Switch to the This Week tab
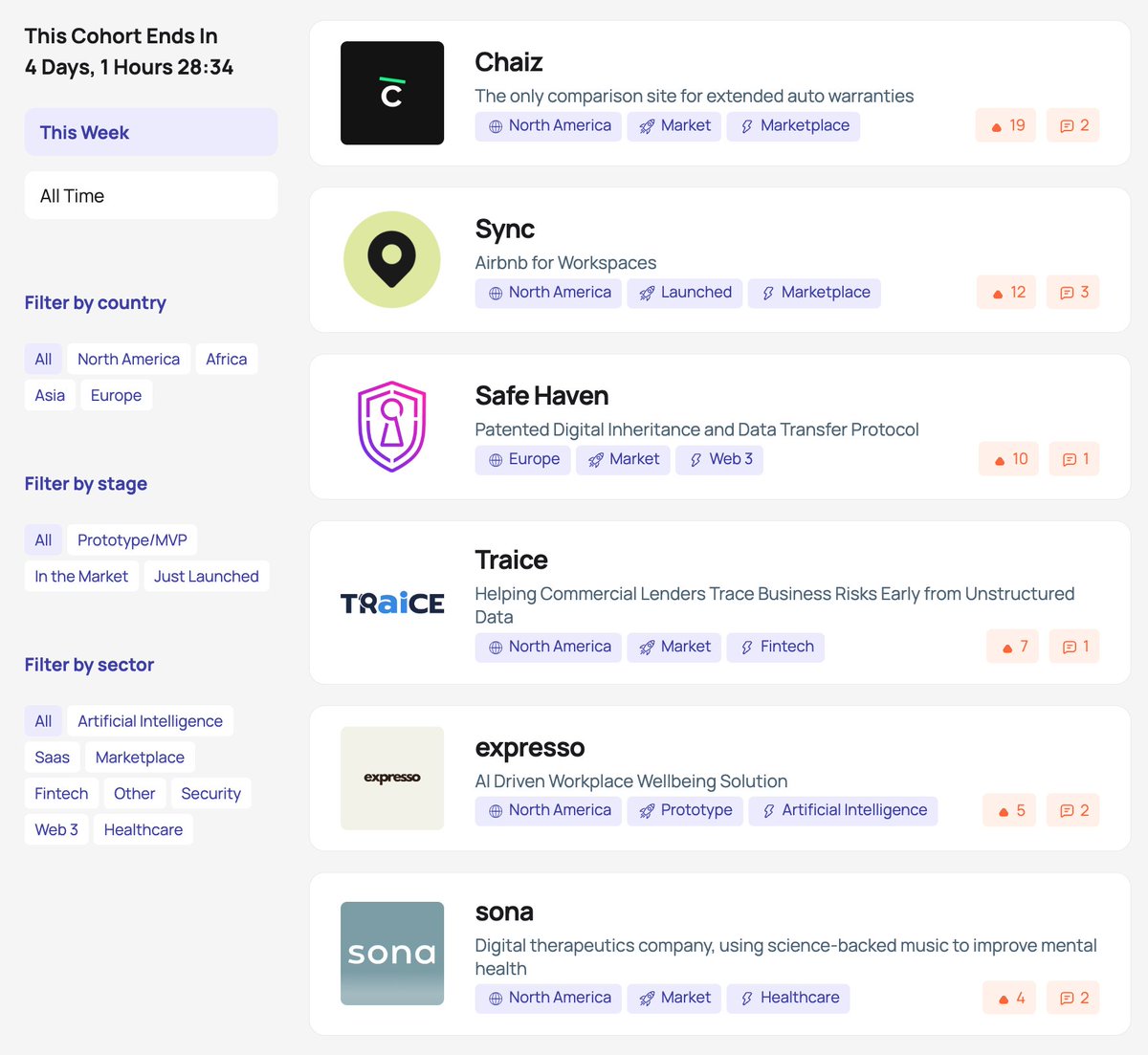Screen dimensions: 1148x1055 [150, 132]
